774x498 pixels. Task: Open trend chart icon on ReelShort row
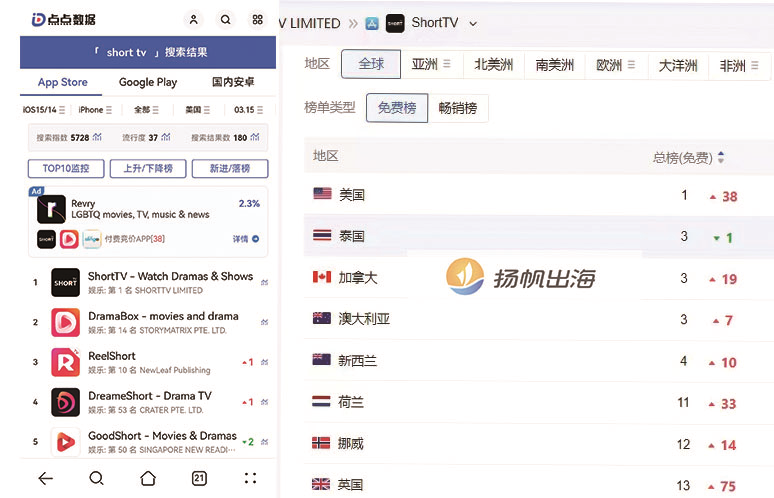[265, 362]
